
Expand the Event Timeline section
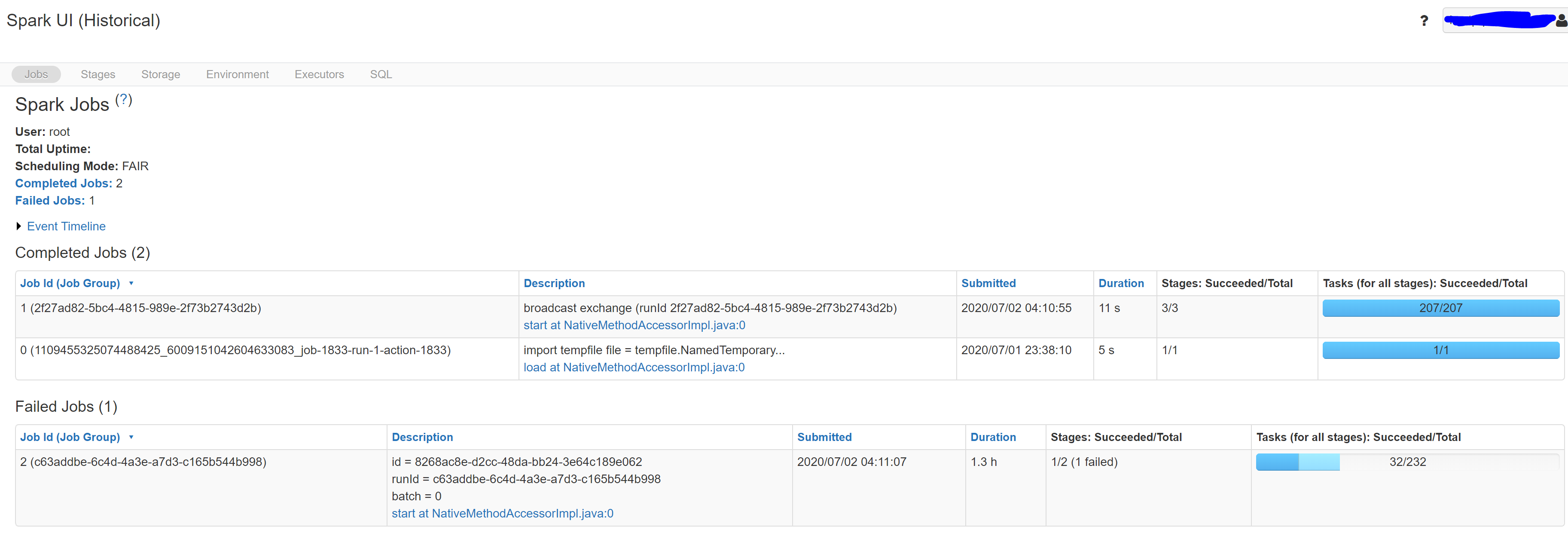[x=66, y=226]
